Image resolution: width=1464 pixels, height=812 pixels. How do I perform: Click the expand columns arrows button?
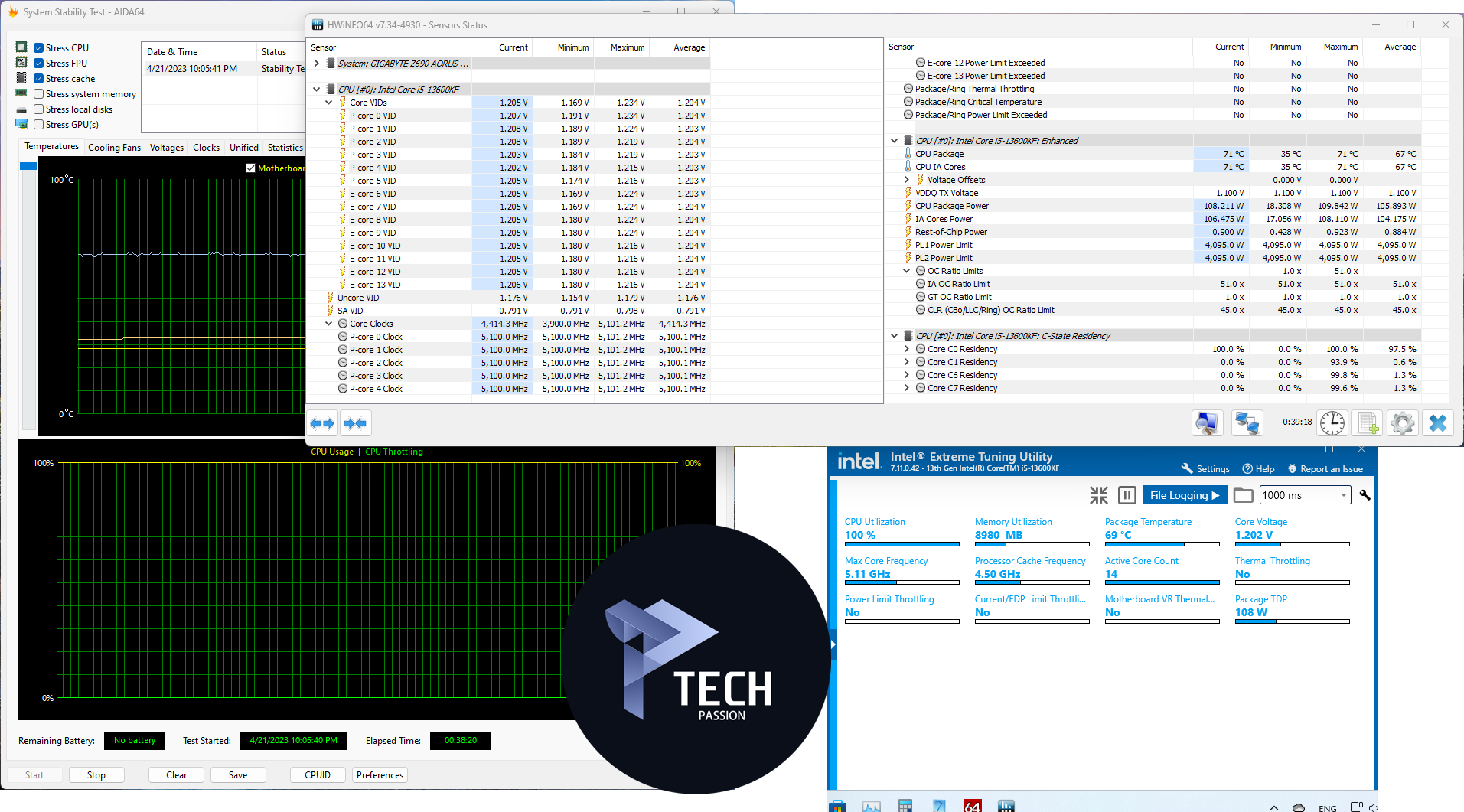tap(322, 423)
